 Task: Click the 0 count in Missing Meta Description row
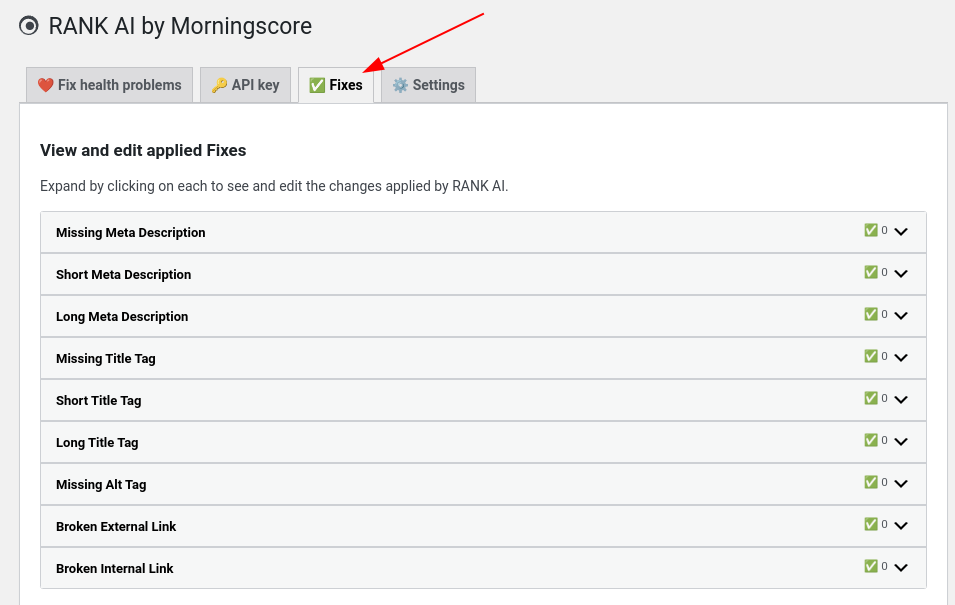884,230
